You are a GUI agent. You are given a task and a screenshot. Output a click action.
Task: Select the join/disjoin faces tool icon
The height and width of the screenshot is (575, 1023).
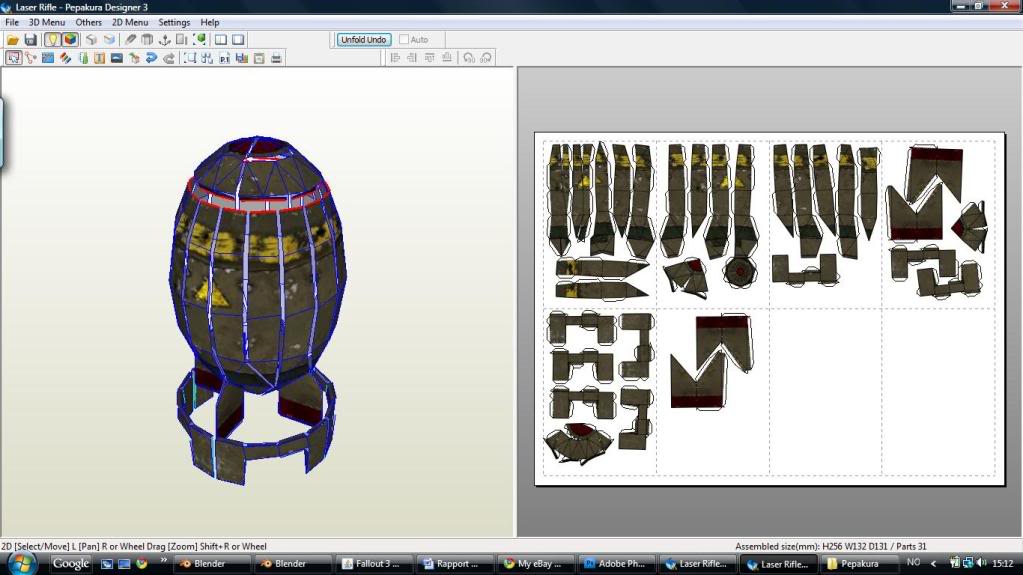click(x=31, y=58)
